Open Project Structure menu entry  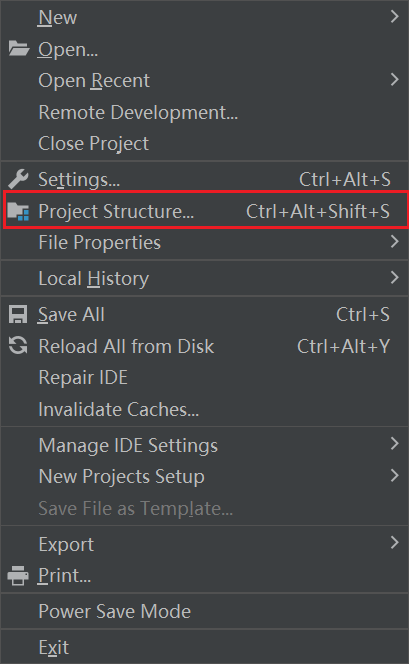click(x=205, y=210)
